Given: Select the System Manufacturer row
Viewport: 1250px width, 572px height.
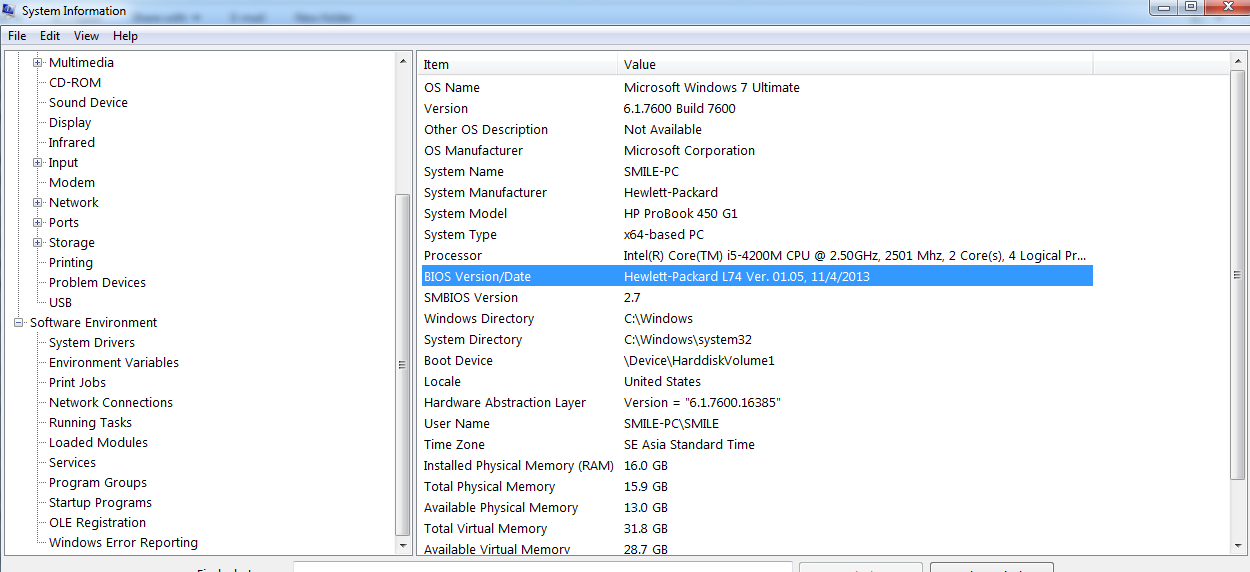Looking at the screenshot, I should click(x=757, y=192).
